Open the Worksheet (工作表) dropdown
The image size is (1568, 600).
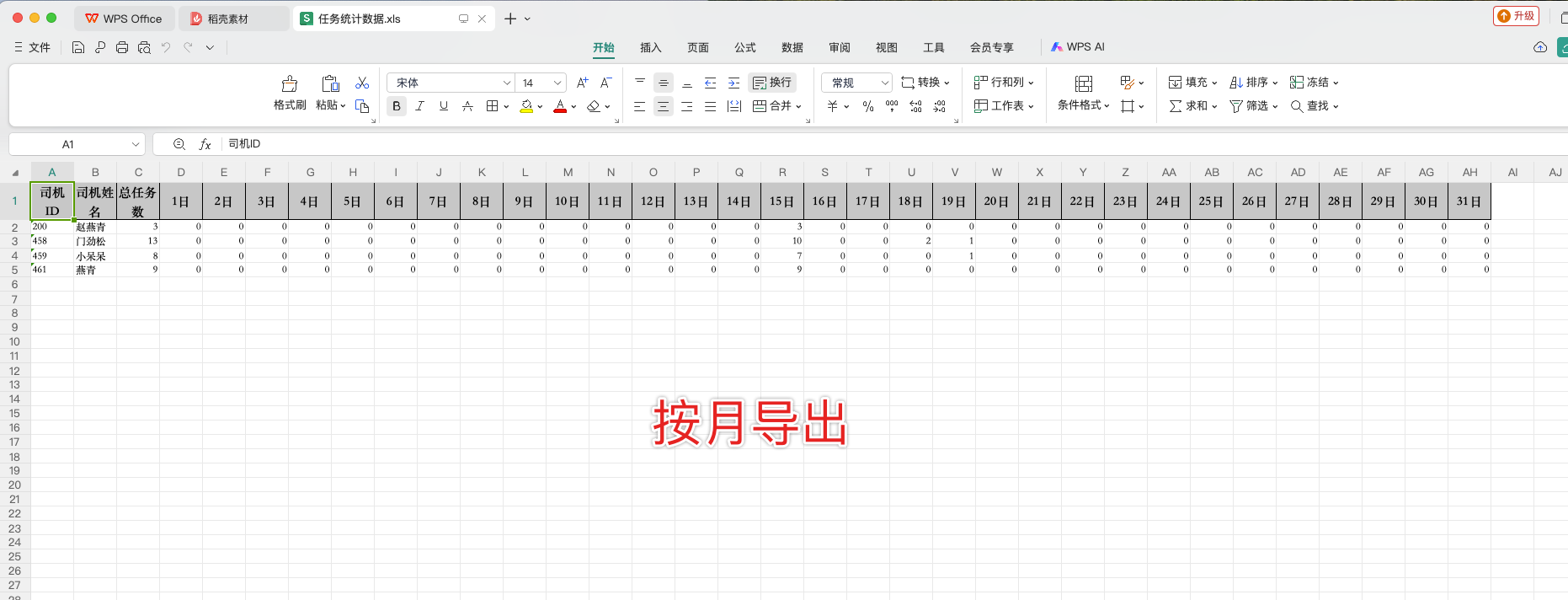1004,106
